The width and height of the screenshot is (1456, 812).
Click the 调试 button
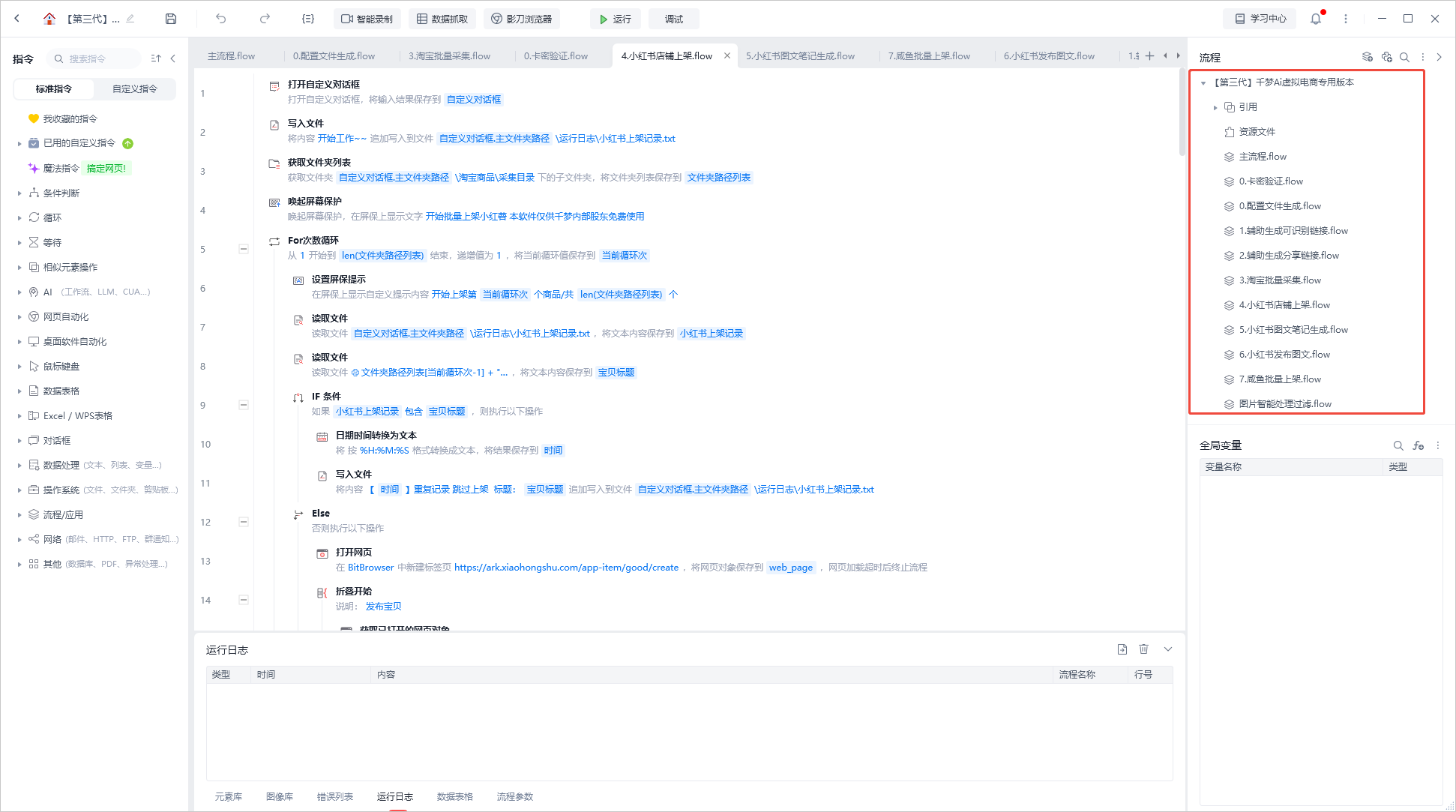tap(673, 19)
